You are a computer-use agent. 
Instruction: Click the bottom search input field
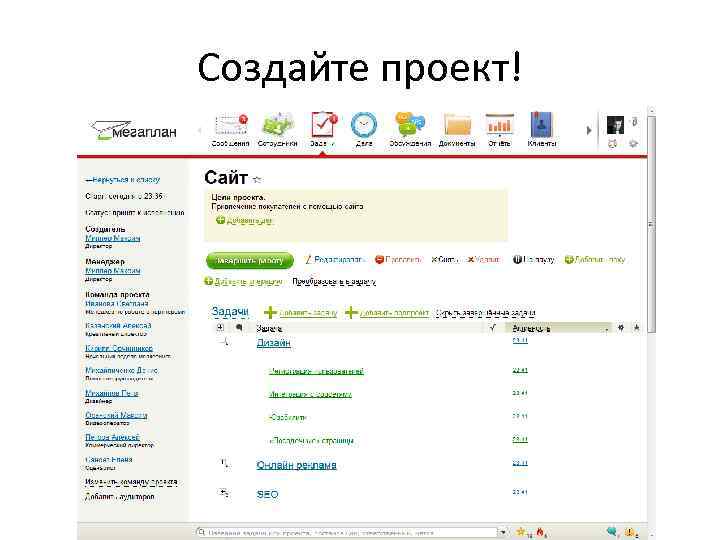point(347,533)
